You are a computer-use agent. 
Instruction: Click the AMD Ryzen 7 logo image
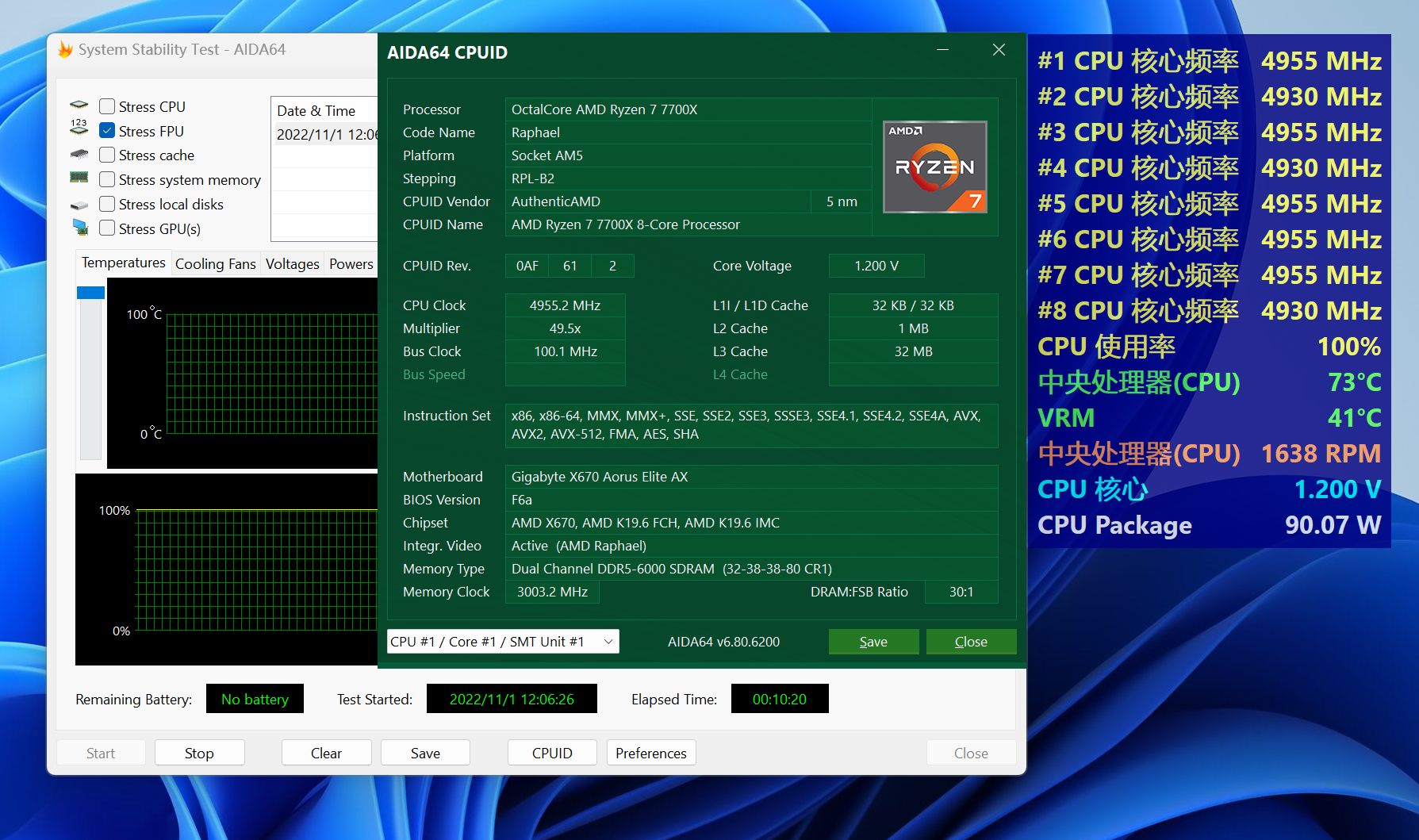935,167
